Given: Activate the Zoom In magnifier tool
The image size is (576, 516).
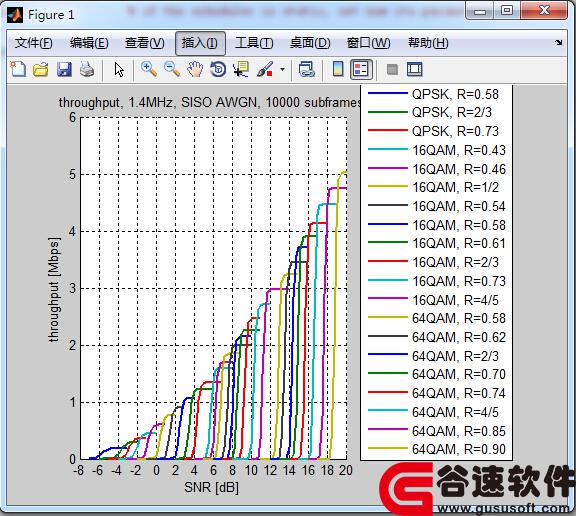Looking at the screenshot, I should click(149, 69).
